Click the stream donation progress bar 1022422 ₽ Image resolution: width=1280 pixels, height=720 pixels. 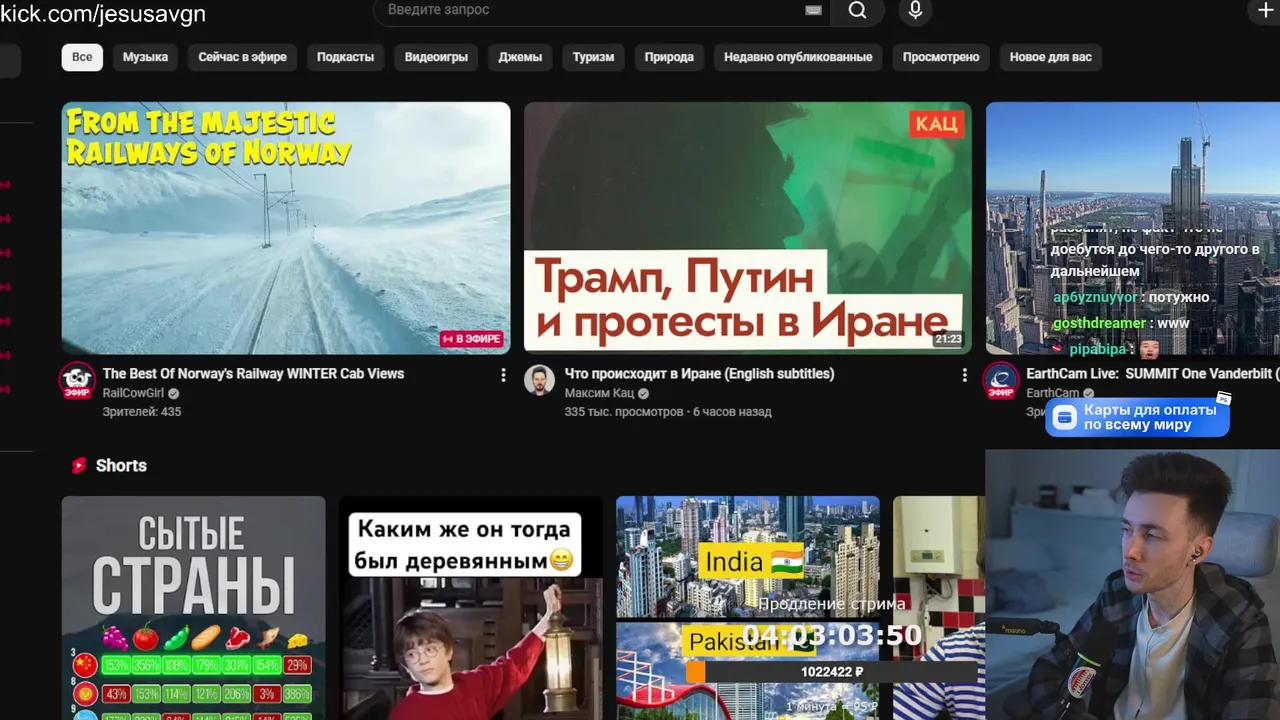point(832,672)
